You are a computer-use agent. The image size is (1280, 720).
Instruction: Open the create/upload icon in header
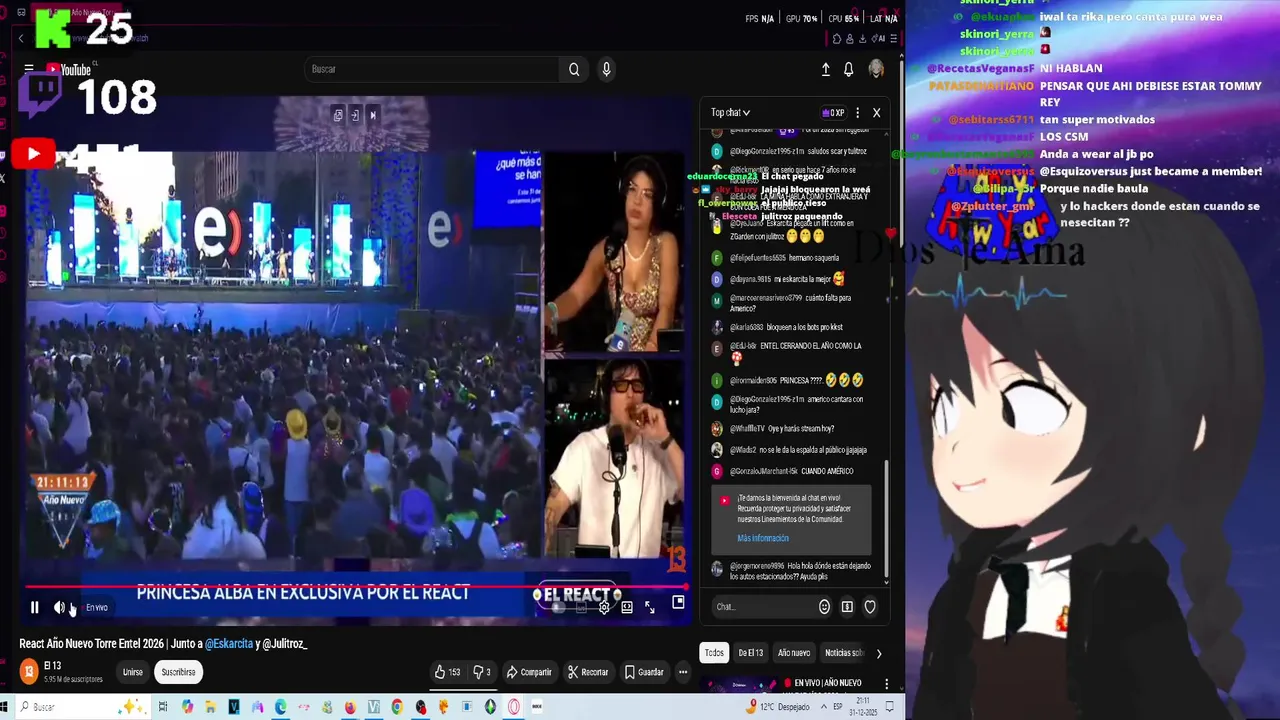[x=826, y=69]
